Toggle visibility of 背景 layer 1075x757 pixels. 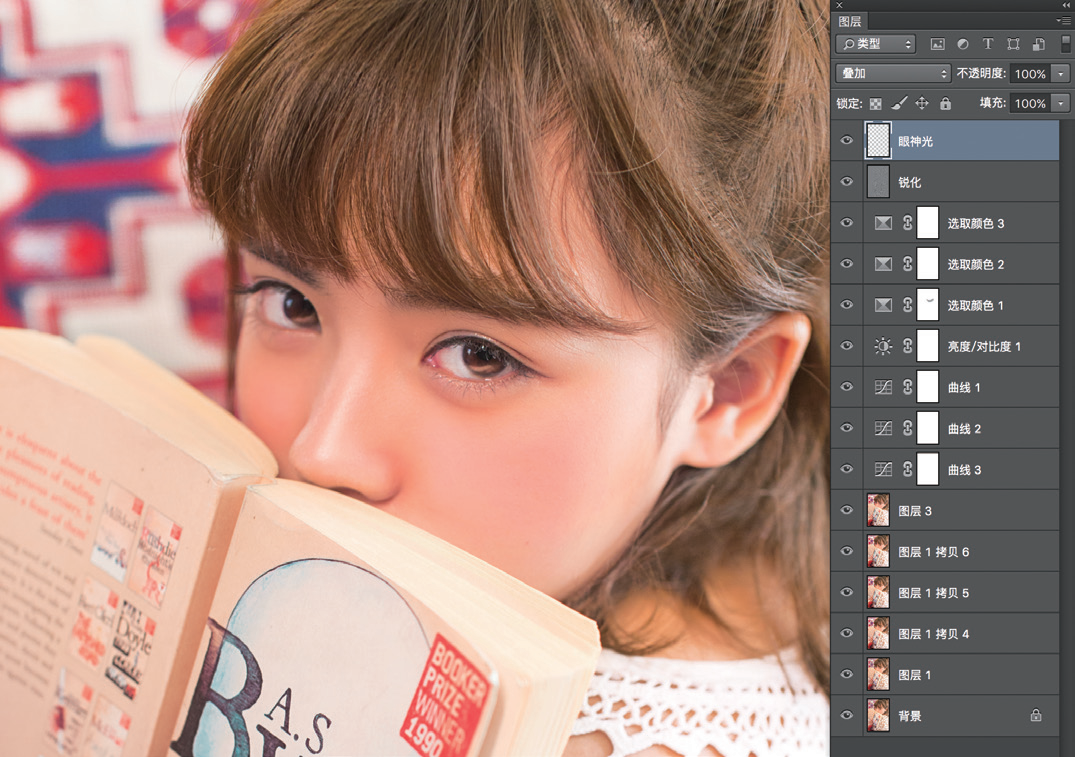pos(847,715)
